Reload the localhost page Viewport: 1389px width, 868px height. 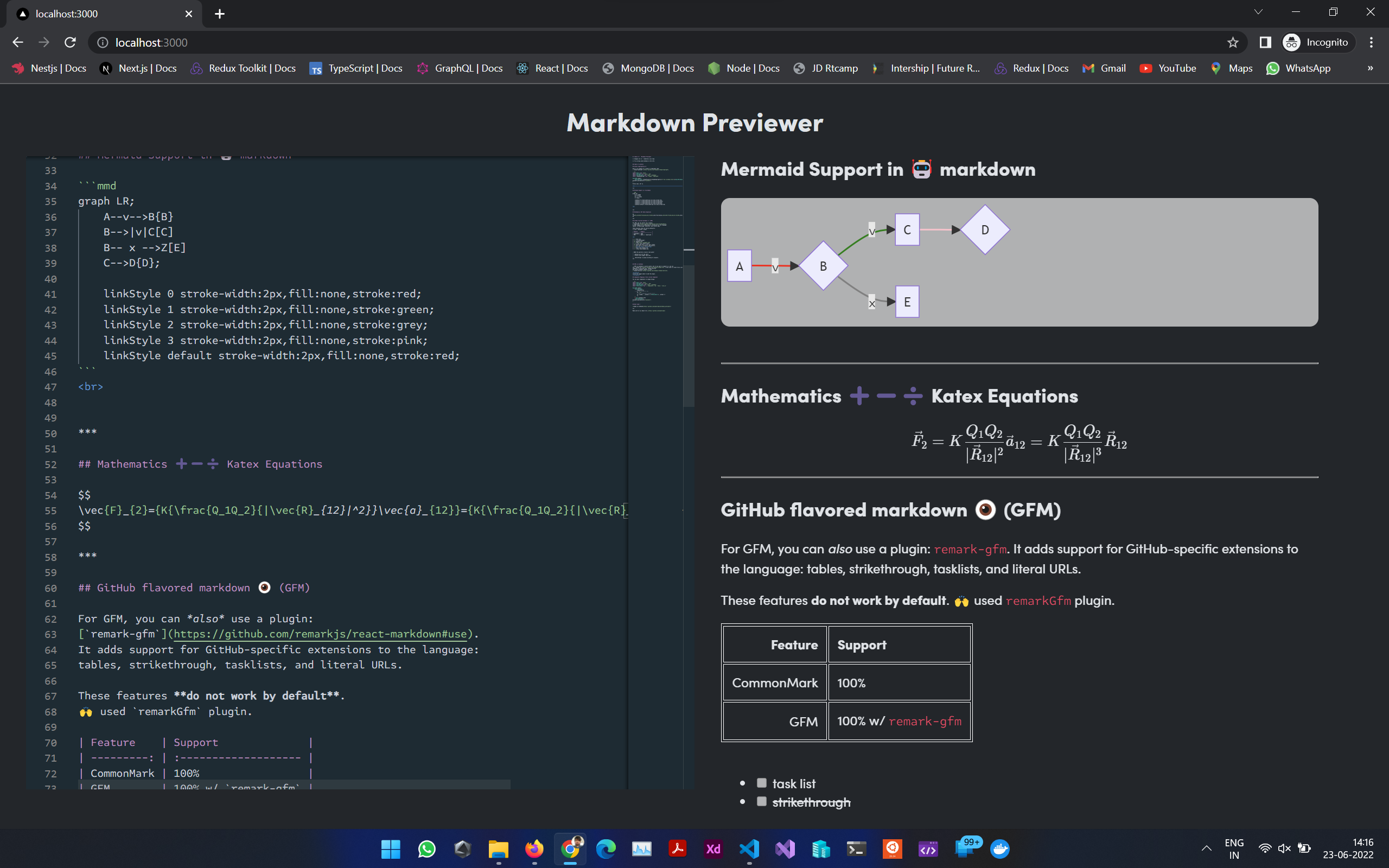pos(70,42)
